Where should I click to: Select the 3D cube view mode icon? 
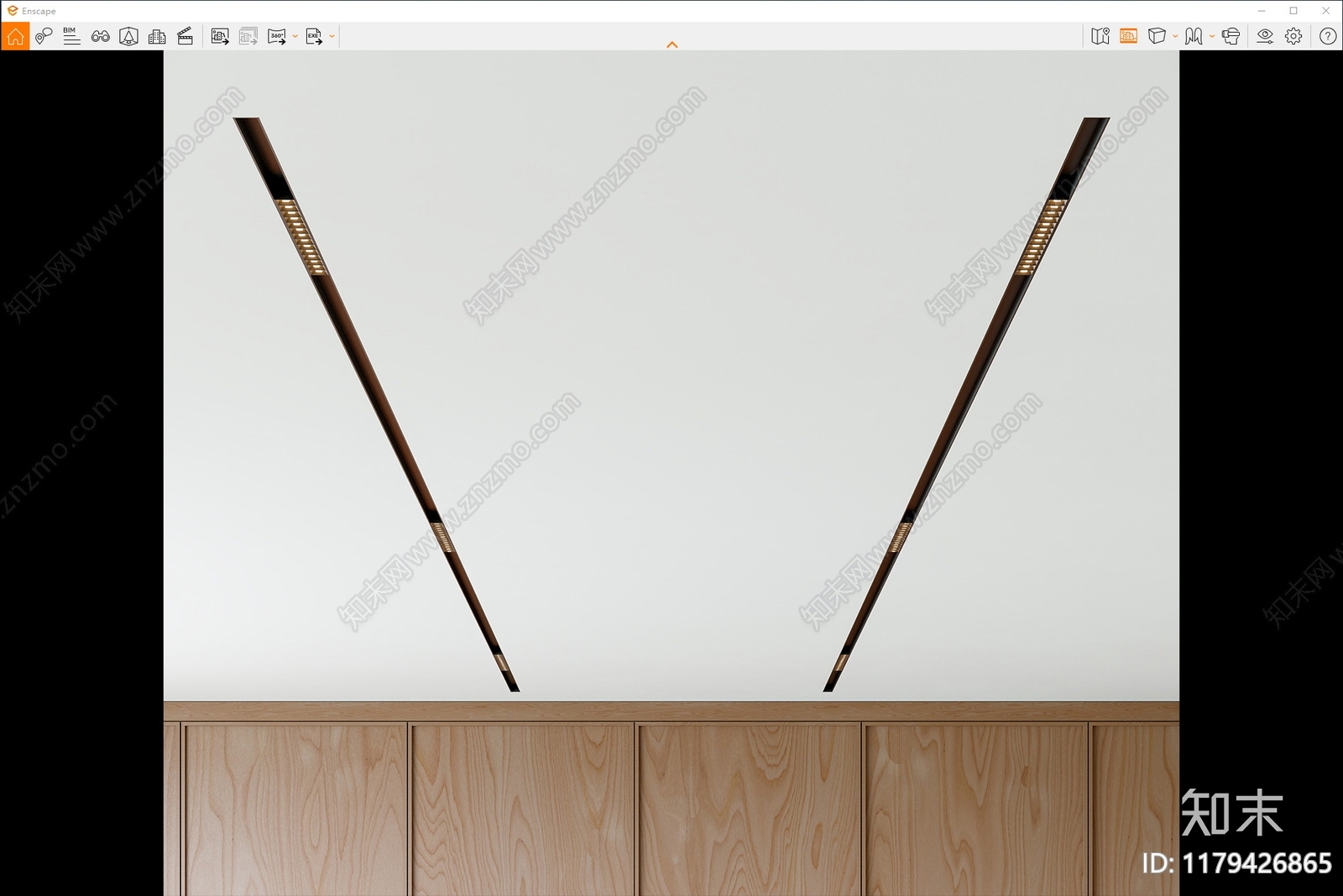(x=1157, y=36)
